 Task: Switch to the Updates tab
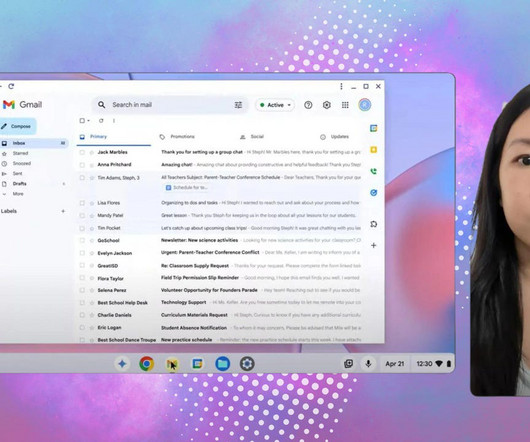pos(335,137)
